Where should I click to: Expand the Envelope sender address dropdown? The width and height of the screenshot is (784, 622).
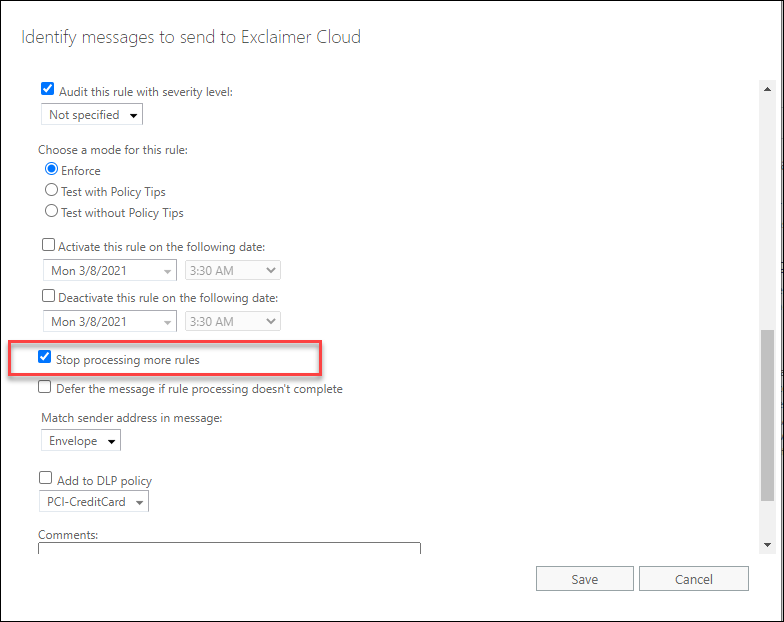coord(81,441)
